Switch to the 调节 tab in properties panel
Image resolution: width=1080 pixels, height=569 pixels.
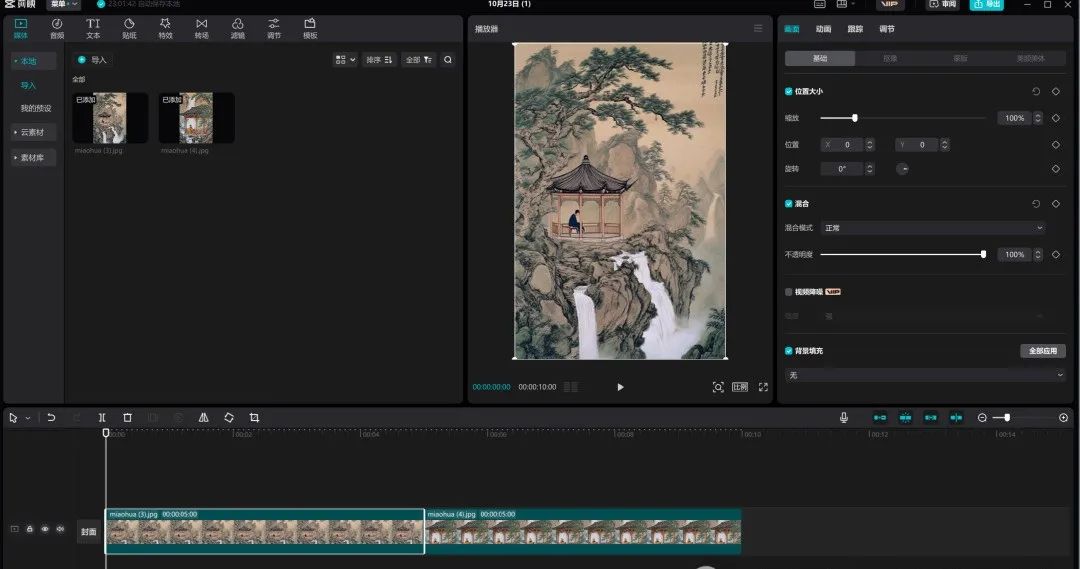coord(886,29)
